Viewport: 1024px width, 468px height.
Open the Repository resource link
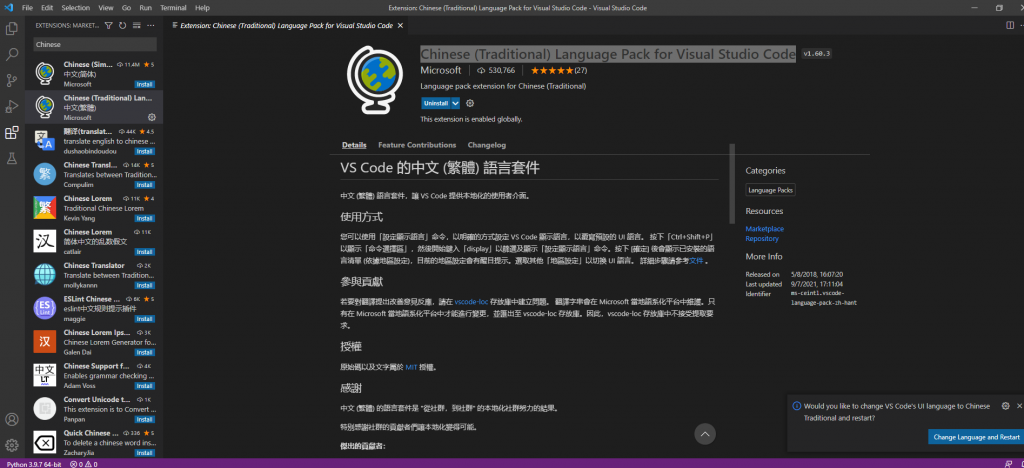coord(762,239)
